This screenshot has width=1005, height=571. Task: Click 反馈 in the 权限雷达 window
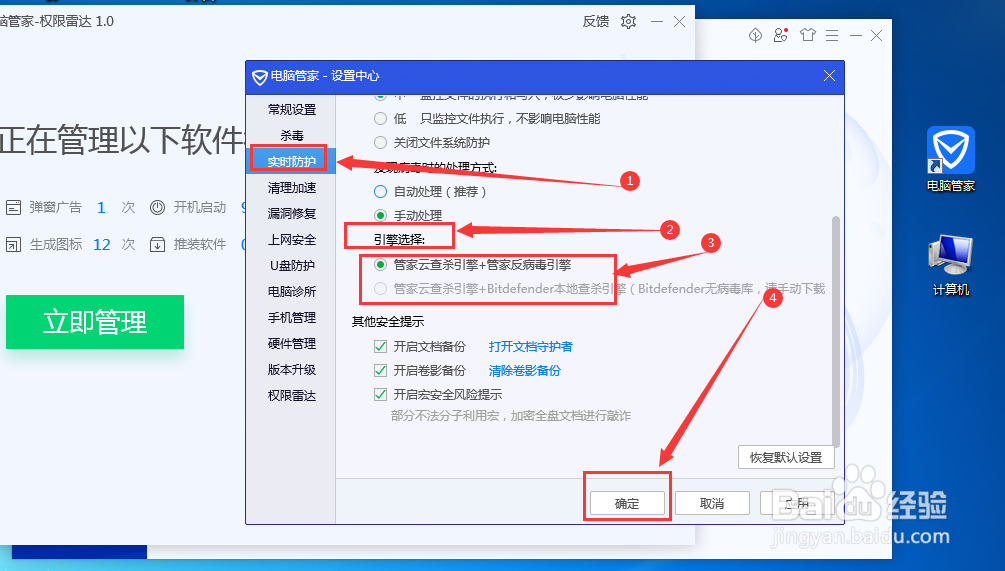click(595, 21)
